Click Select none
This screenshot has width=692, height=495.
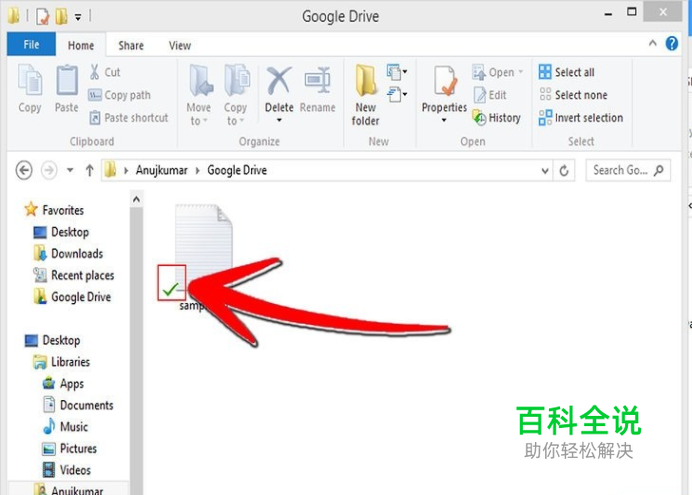click(573, 95)
